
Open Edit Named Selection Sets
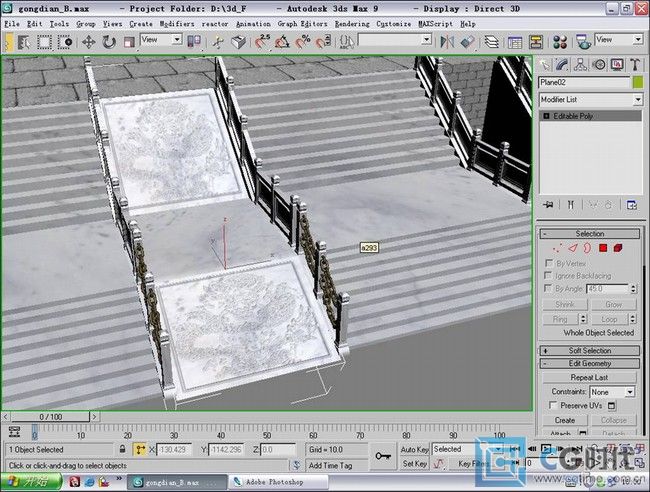point(347,42)
